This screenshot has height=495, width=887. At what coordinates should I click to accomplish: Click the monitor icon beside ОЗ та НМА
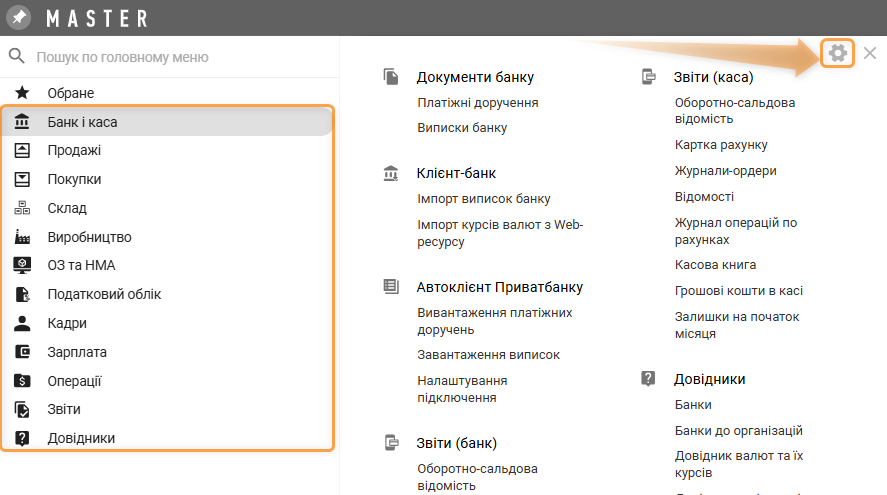22,265
